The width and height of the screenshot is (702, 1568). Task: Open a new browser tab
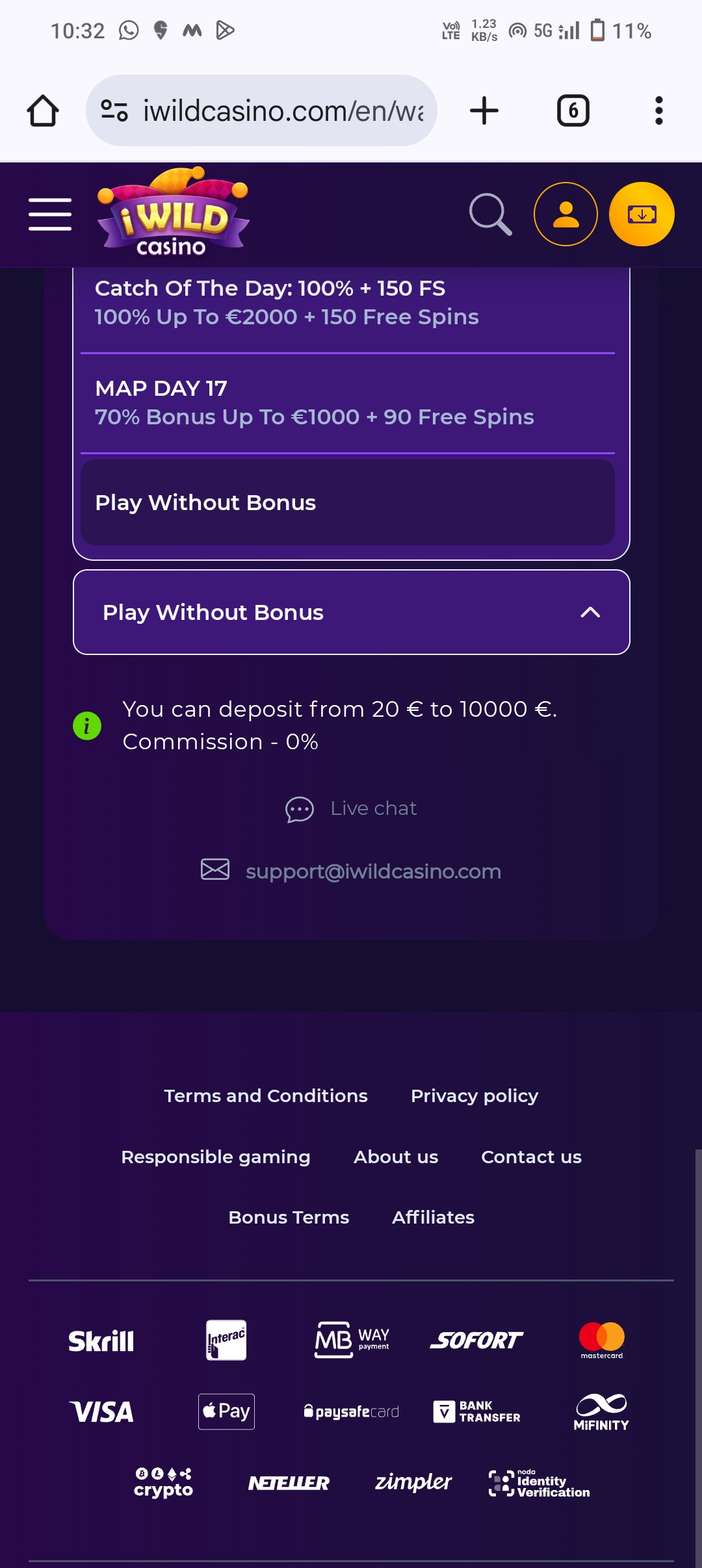pyautogui.click(x=484, y=110)
